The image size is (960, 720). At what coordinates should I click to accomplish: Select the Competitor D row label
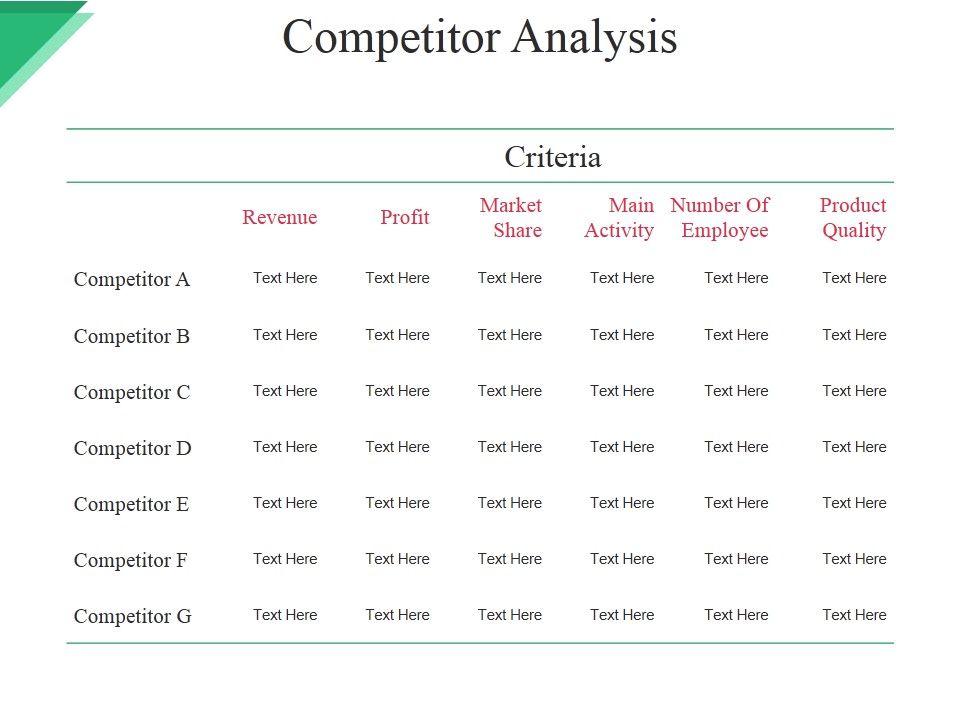tap(132, 448)
